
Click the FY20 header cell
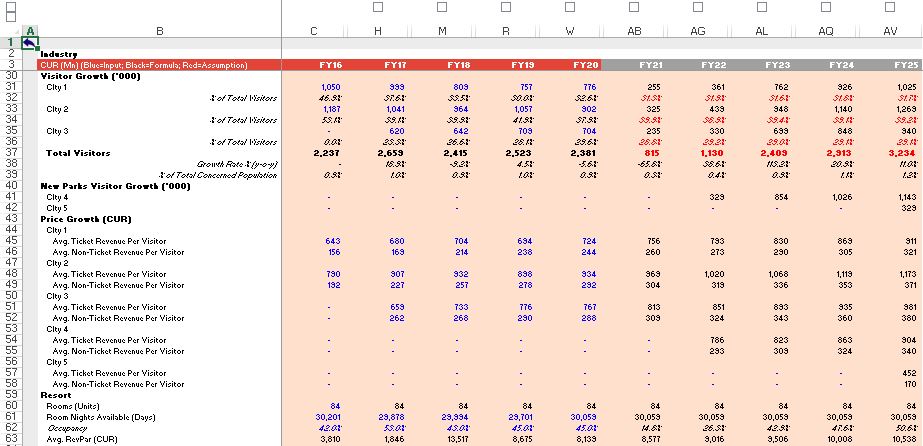[x=570, y=65]
